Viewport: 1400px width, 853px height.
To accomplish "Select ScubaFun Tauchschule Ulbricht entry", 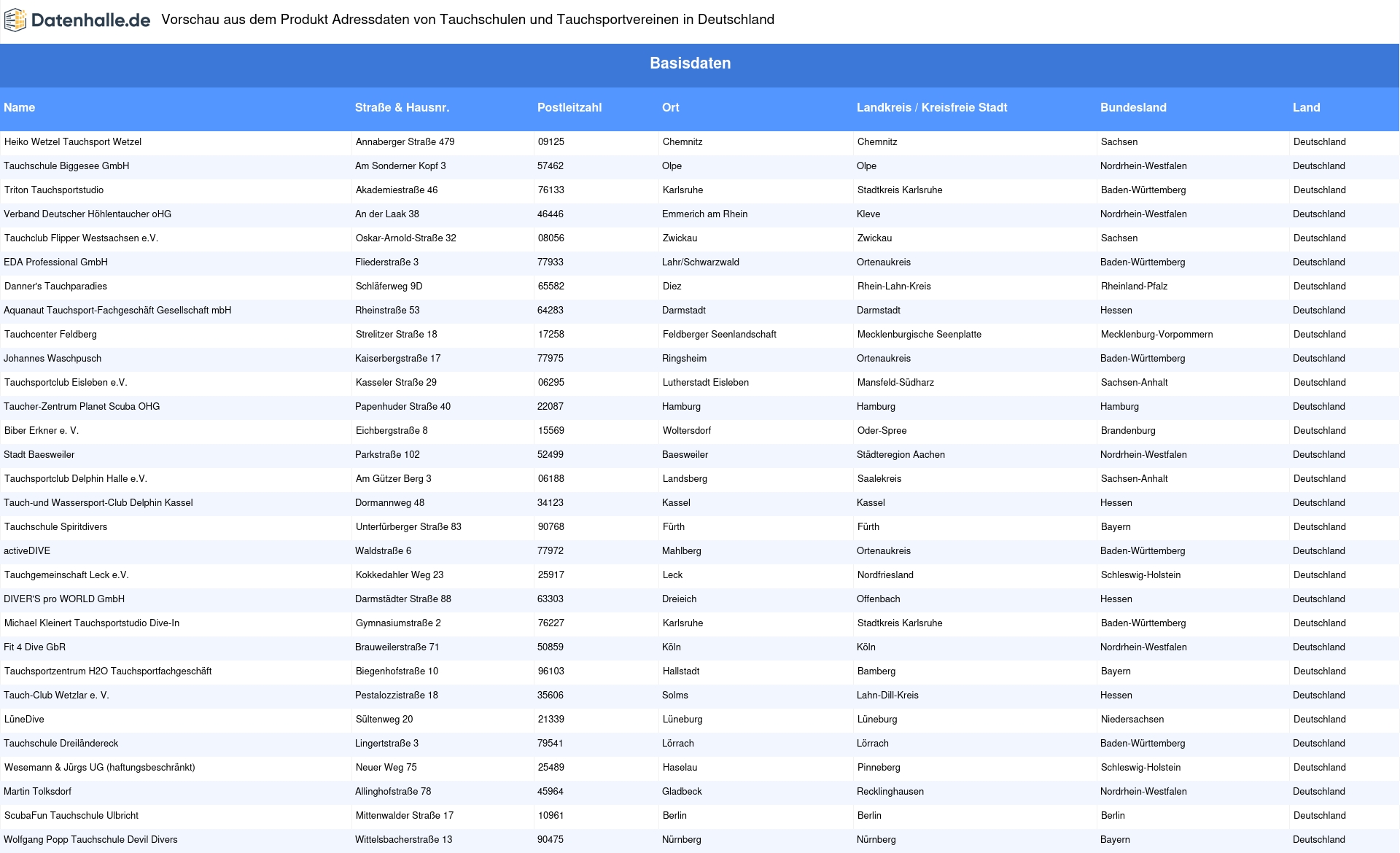I will [71, 816].
